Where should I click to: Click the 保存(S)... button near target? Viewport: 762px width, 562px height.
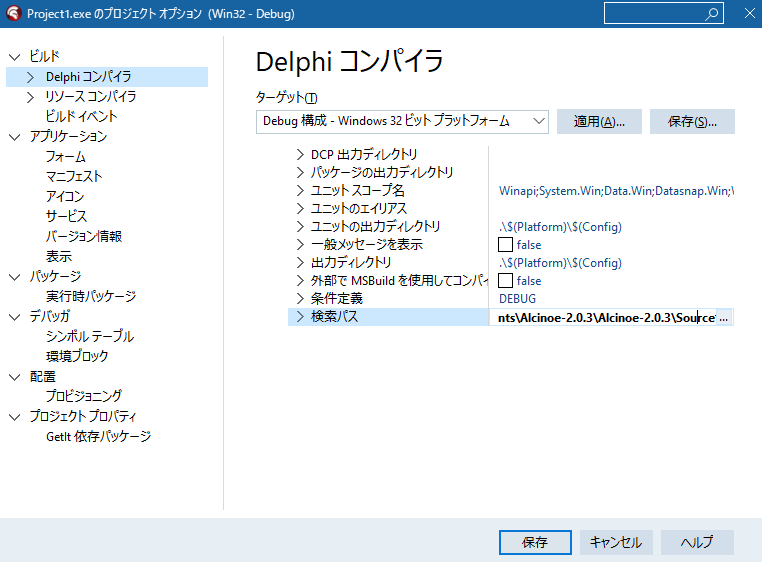(x=692, y=121)
